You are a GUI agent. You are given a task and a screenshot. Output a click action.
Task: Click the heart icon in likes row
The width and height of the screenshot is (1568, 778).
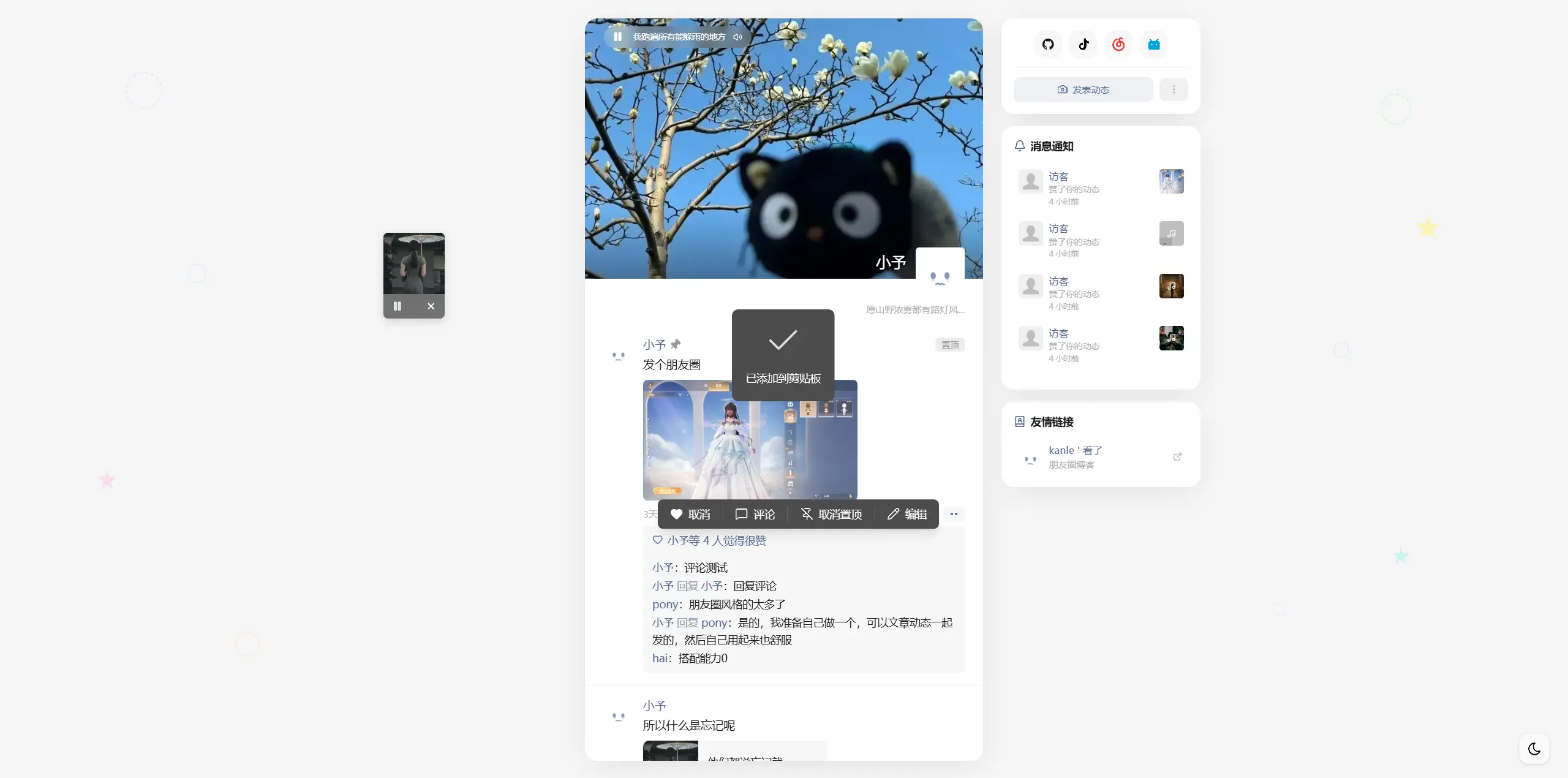pos(657,540)
